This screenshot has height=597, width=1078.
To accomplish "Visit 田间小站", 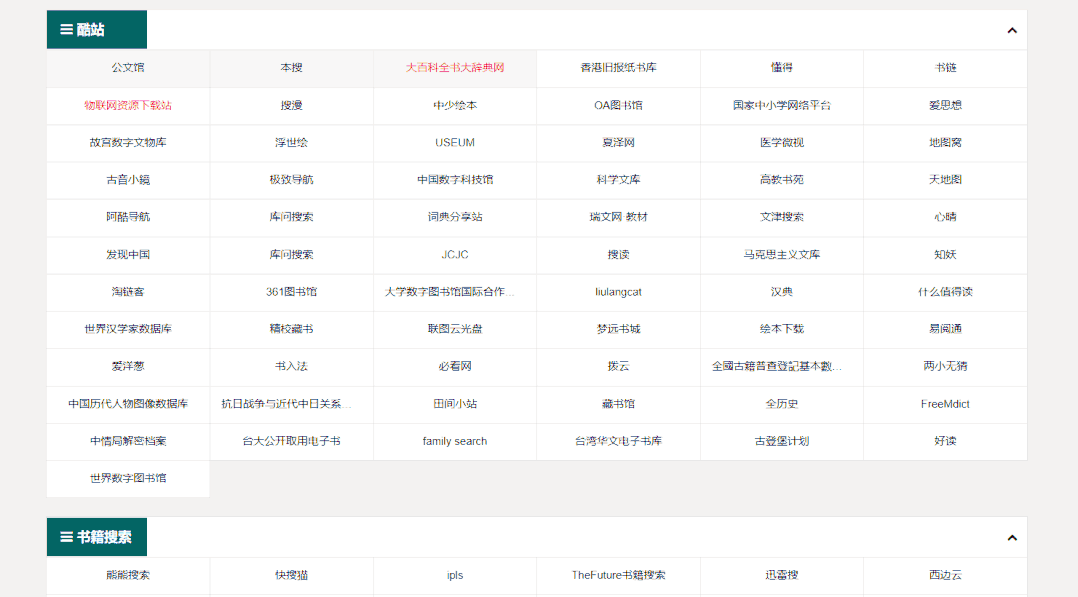I will [455, 404].
